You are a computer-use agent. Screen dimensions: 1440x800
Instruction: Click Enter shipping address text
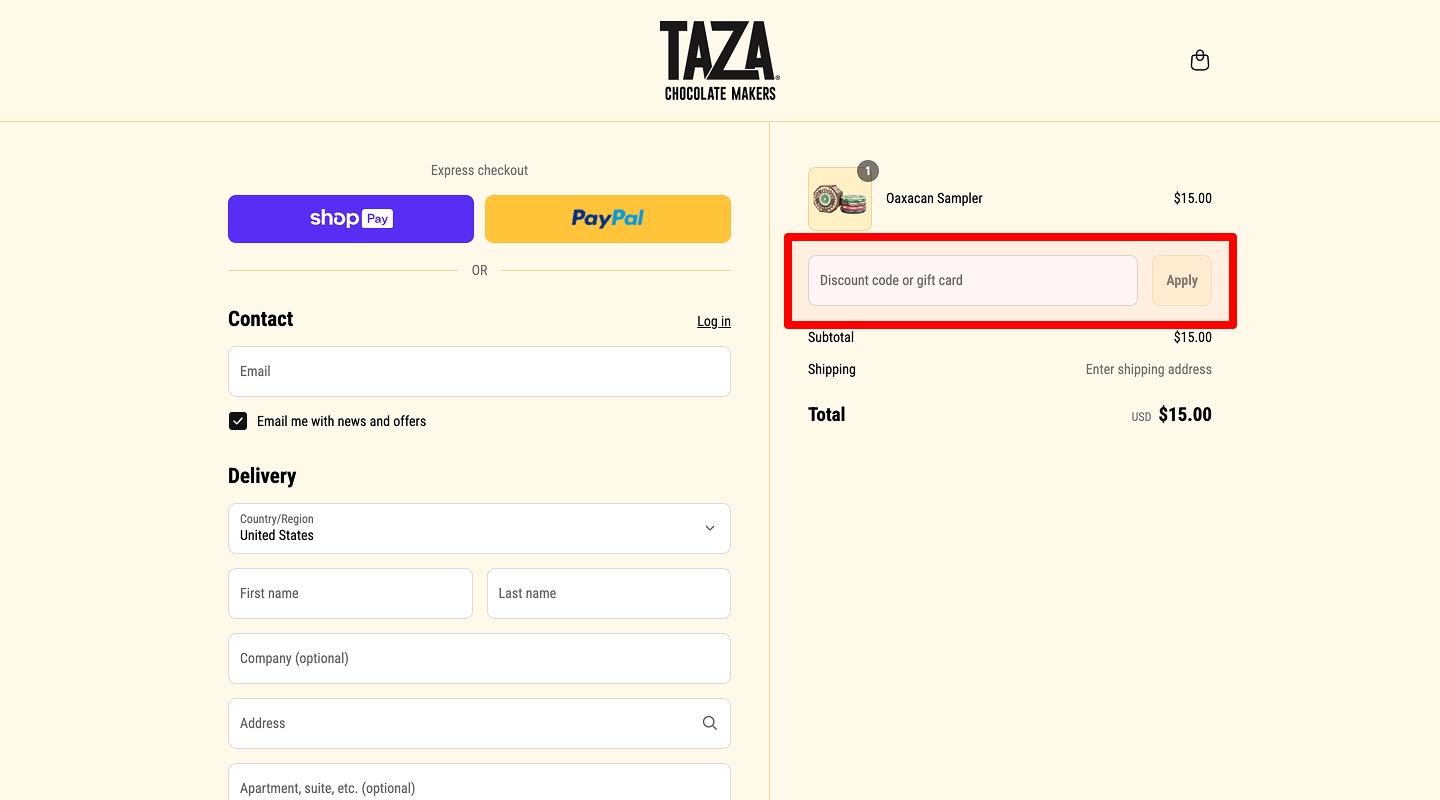[x=1147, y=369]
